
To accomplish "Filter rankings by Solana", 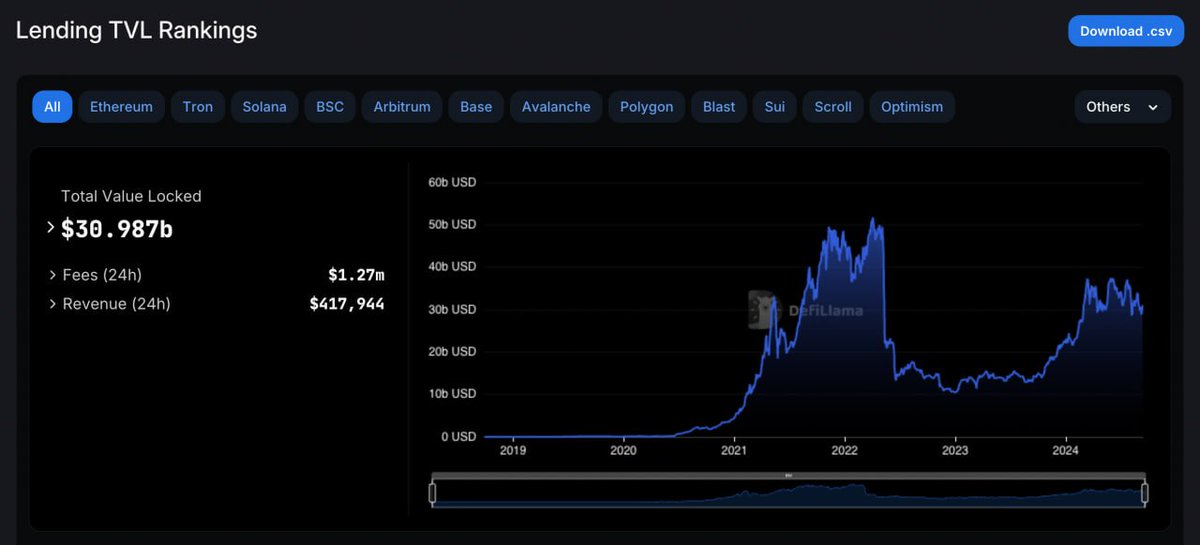I will tap(264, 107).
